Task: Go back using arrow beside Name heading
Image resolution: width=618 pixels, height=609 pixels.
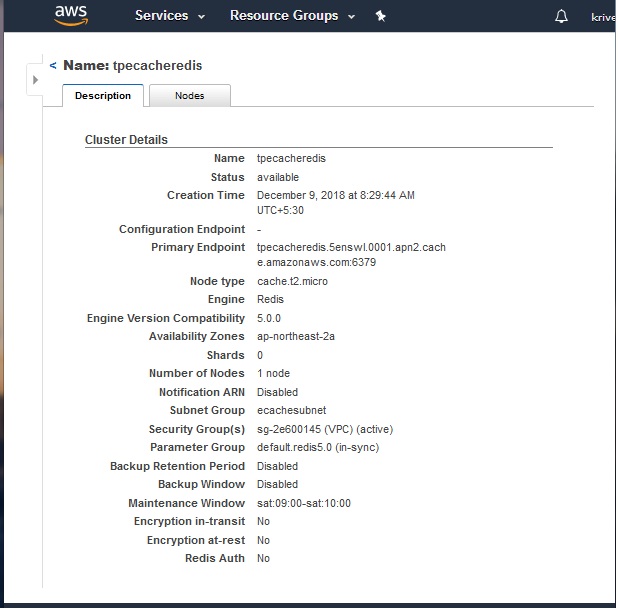Action: (53, 65)
